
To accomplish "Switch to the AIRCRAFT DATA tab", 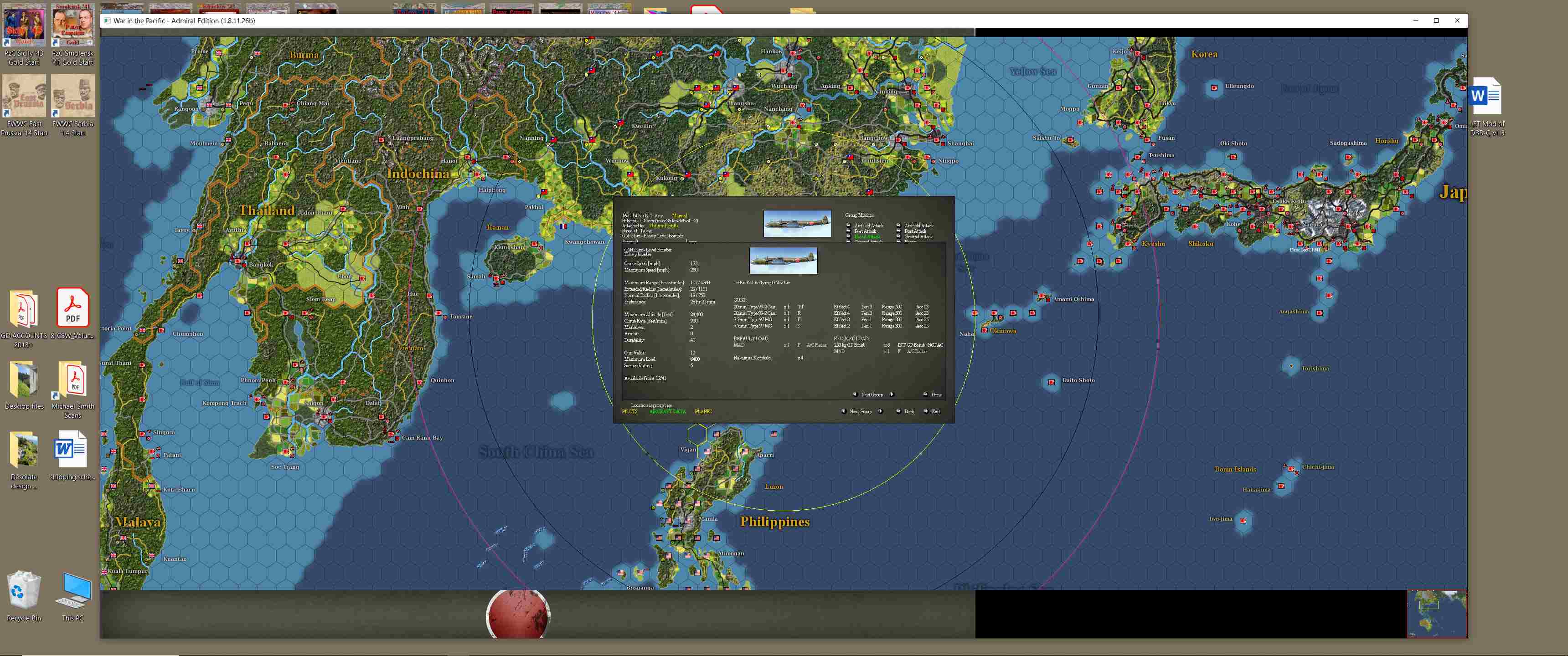I will 667,412.
